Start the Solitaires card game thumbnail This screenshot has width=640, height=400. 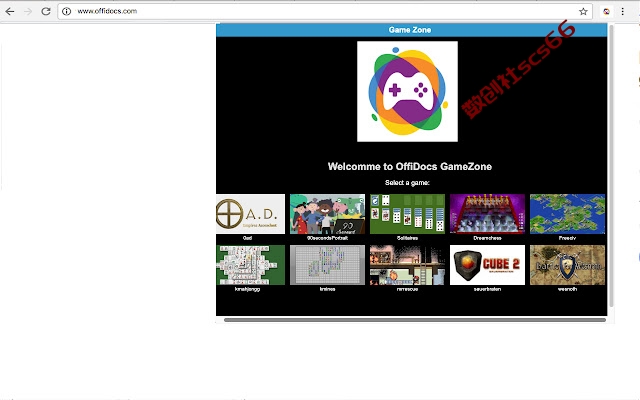[x=407, y=214]
